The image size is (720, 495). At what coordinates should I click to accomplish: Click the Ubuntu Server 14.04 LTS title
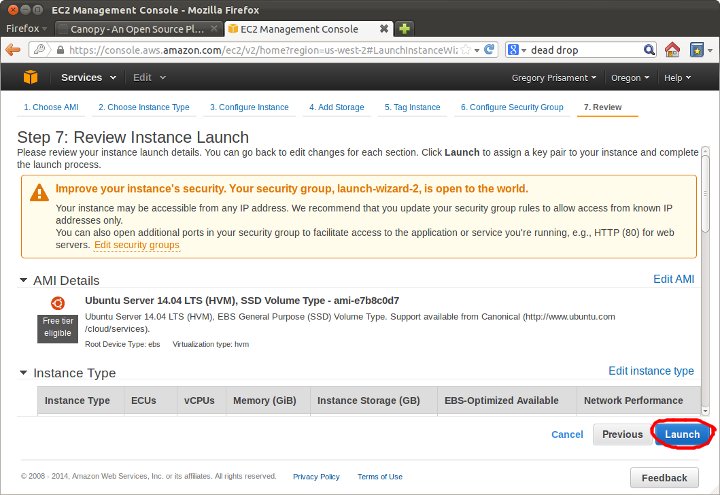click(242, 300)
